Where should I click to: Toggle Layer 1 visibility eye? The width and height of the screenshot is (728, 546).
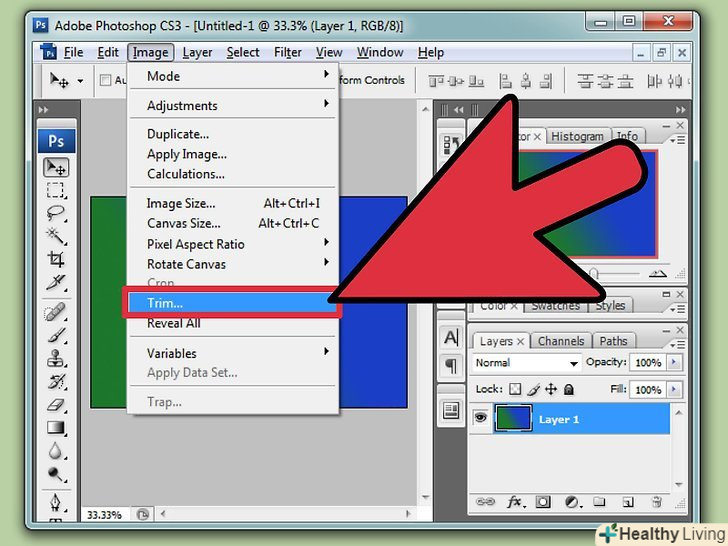click(481, 418)
